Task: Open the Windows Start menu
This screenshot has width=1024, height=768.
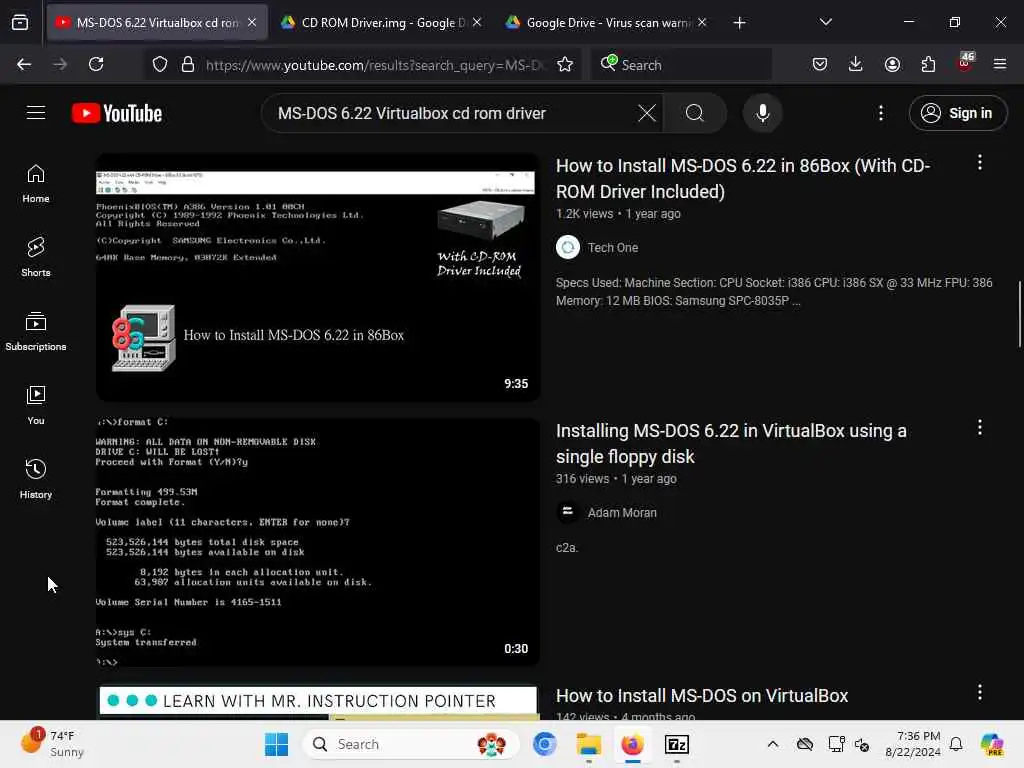Action: pos(276,744)
